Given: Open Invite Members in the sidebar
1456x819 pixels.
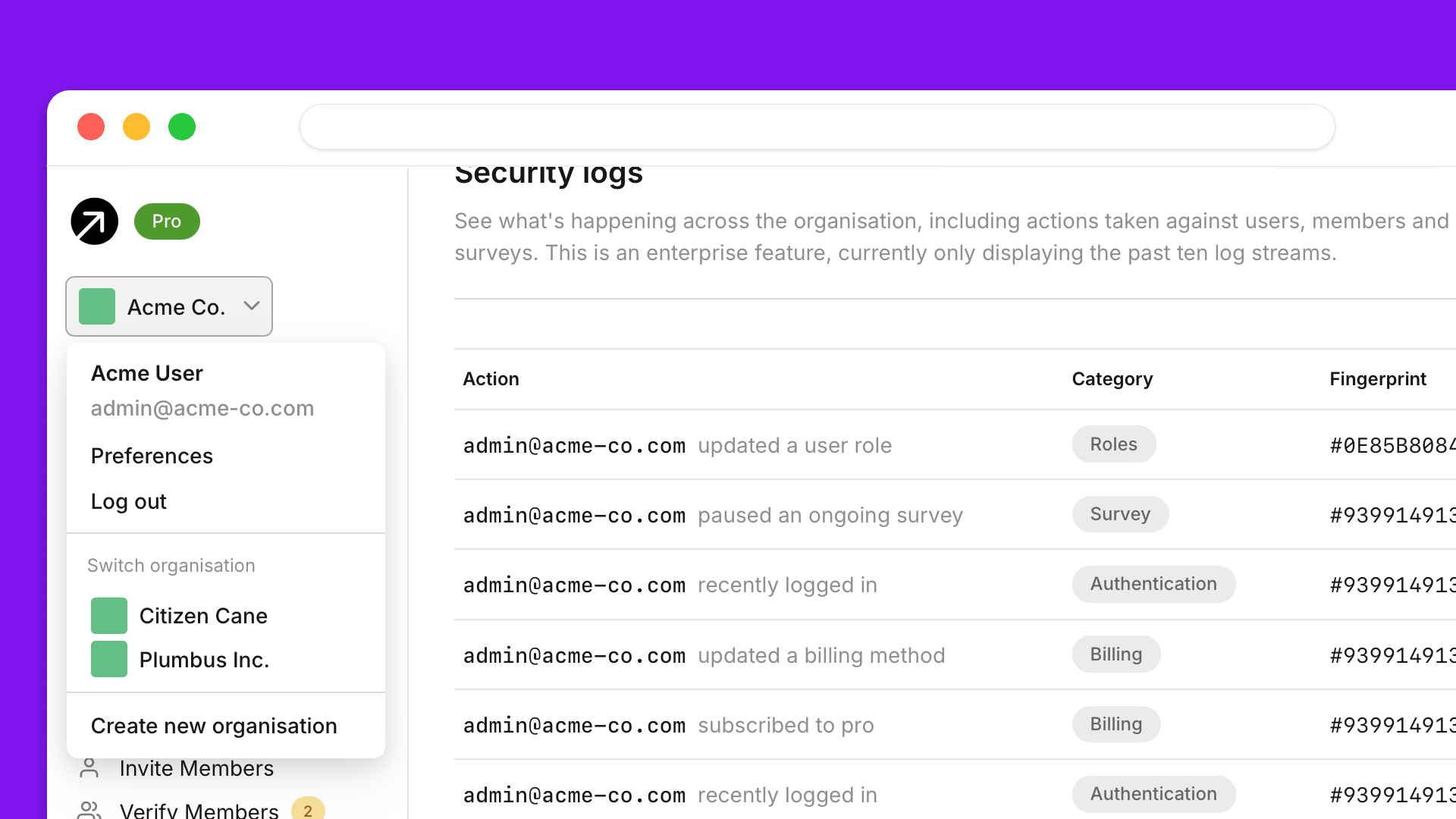Looking at the screenshot, I should pos(196,768).
